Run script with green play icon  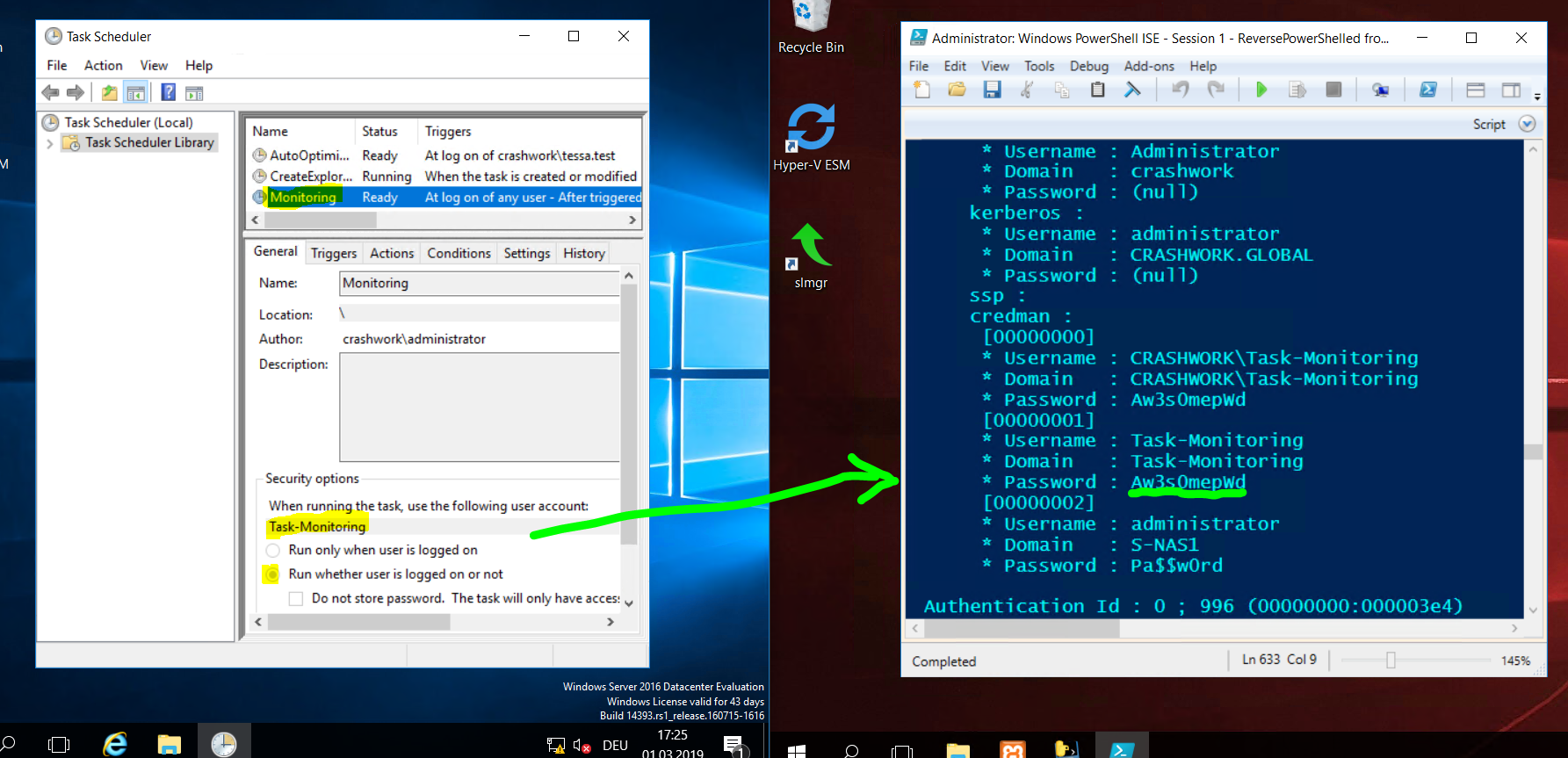click(1261, 90)
